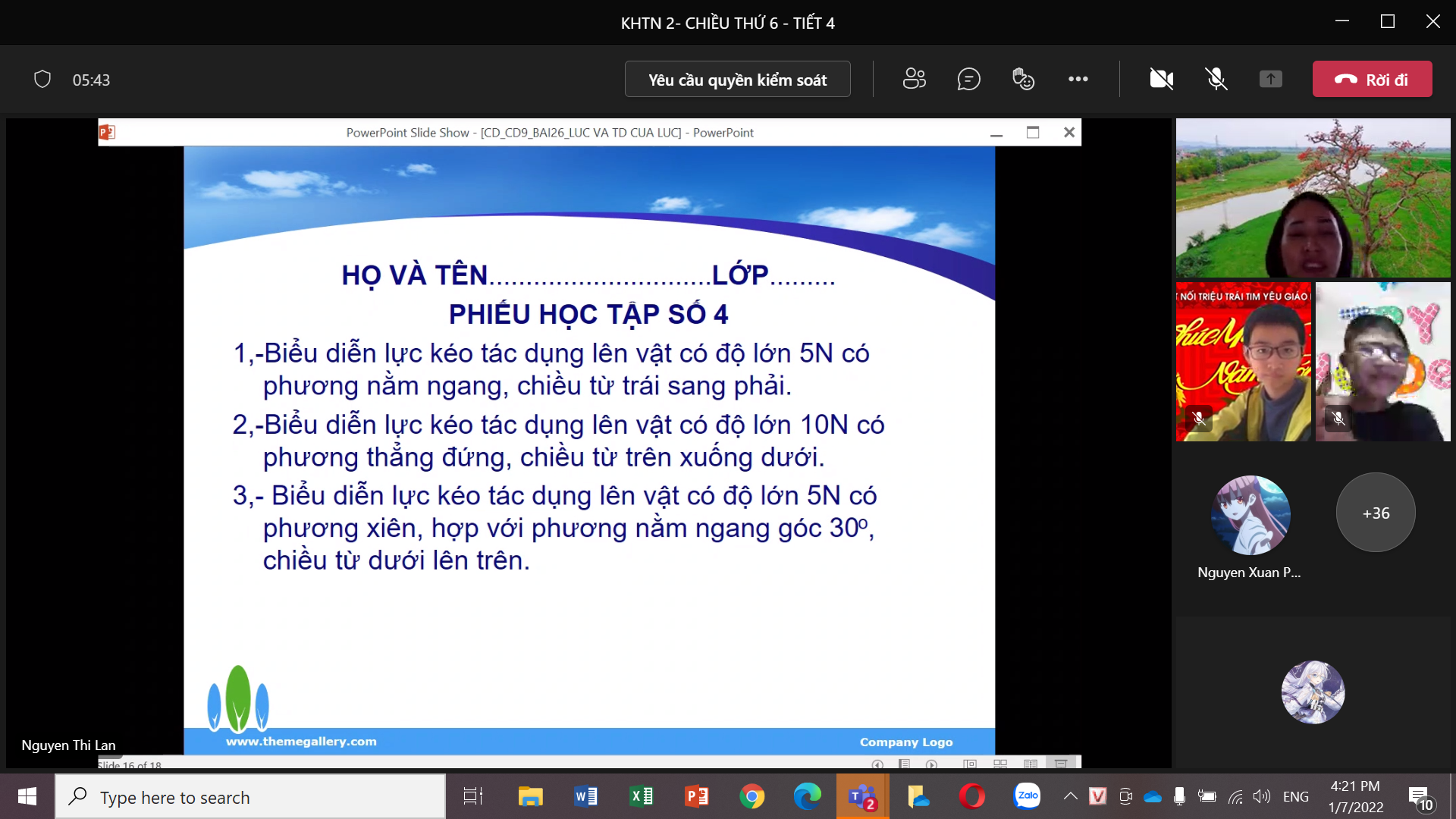
Task: Open Task View on the taskbar
Action: [x=473, y=796]
